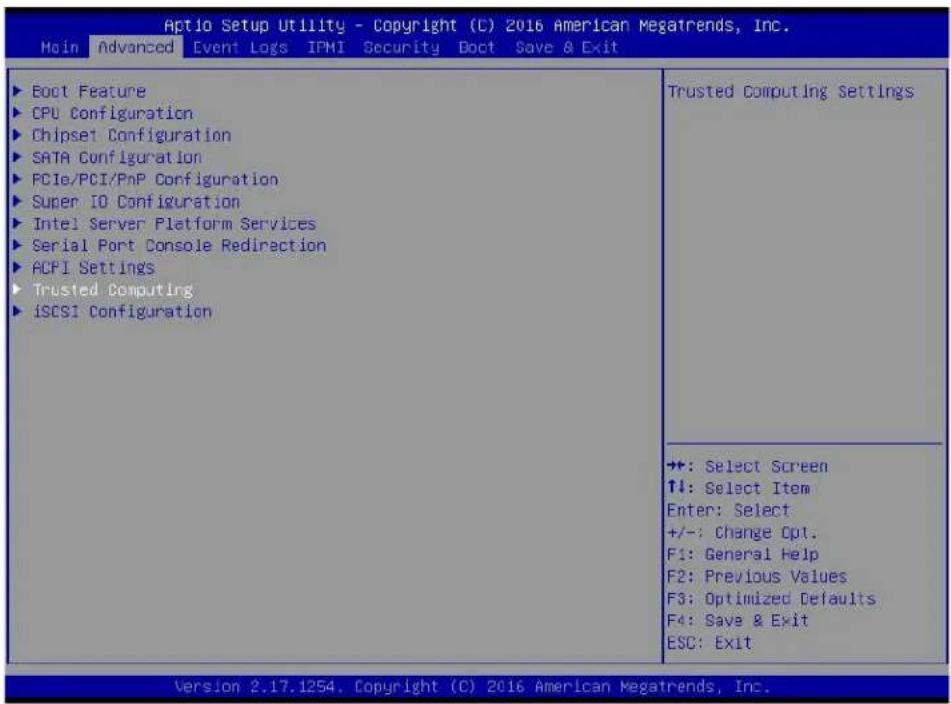Click the 'F2: Previous Values' hint

click(757, 577)
